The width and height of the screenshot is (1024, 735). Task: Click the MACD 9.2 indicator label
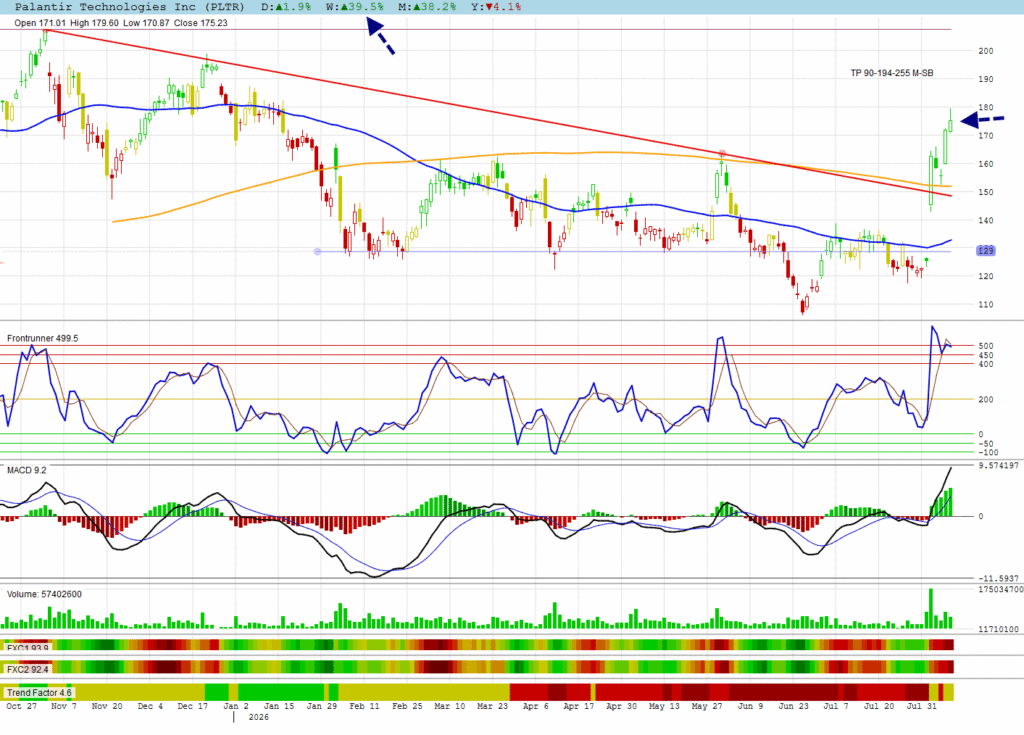click(27, 470)
